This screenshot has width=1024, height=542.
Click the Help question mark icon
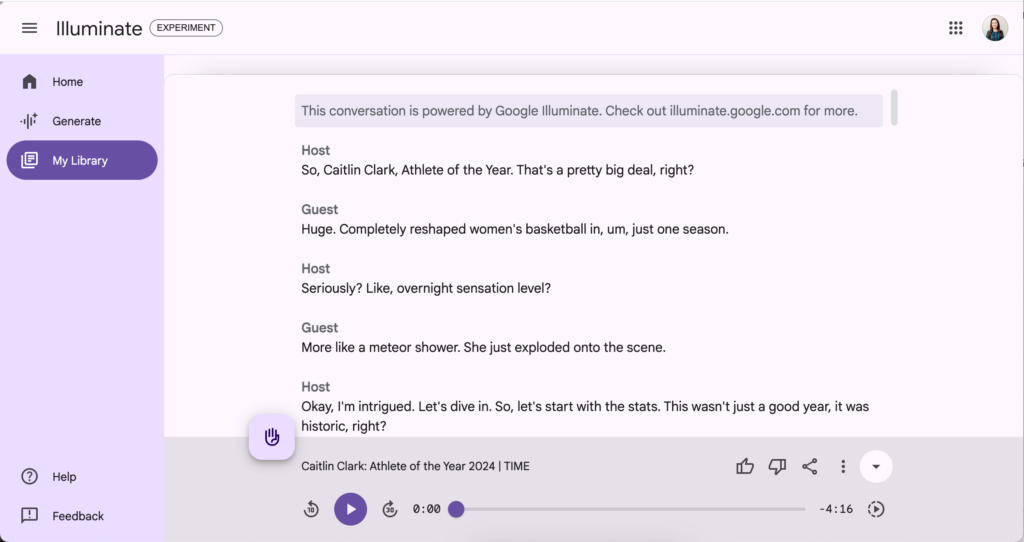pyautogui.click(x=29, y=477)
